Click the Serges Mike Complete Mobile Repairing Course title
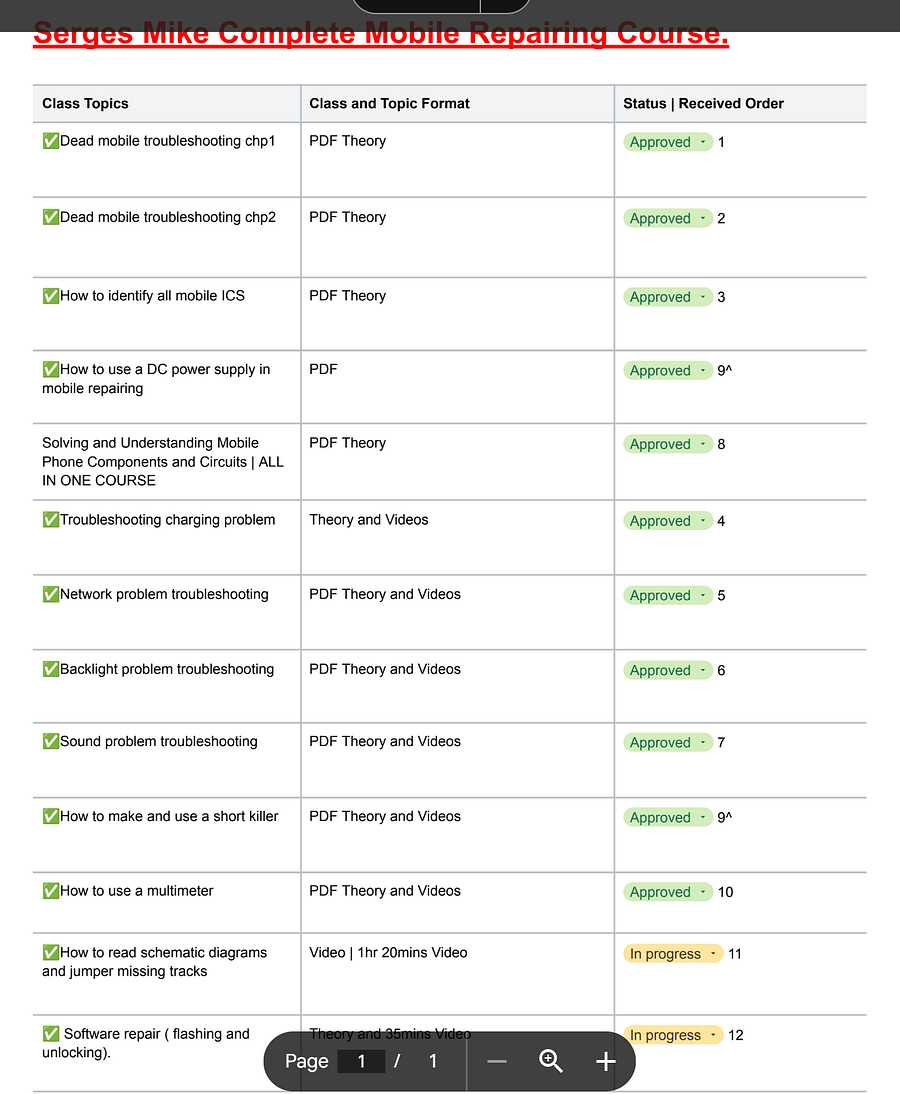The height and width of the screenshot is (1094, 900). (x=381, y=33)
